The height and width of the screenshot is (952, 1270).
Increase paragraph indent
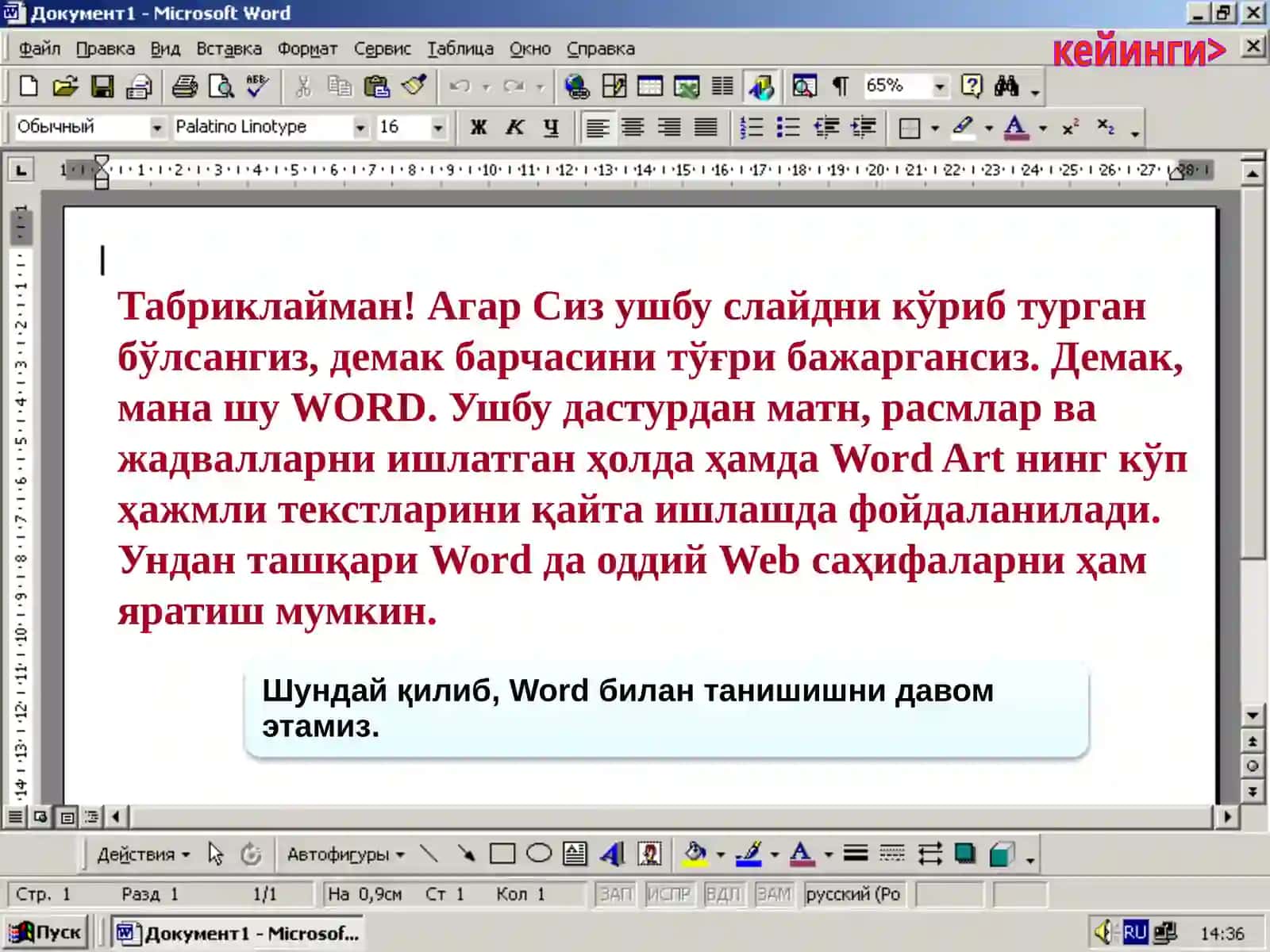pos(863,127)
